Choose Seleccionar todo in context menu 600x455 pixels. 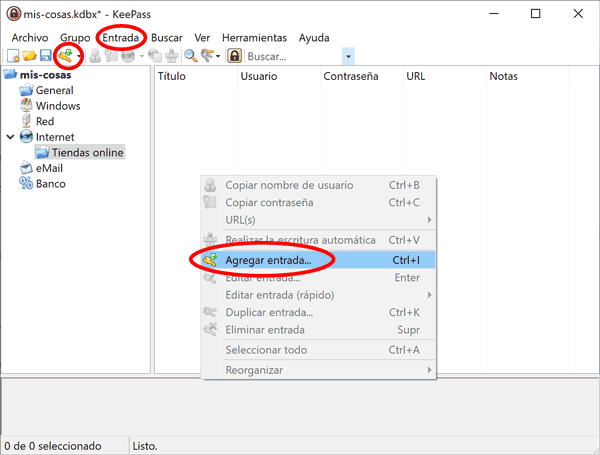tap(319, 350)
